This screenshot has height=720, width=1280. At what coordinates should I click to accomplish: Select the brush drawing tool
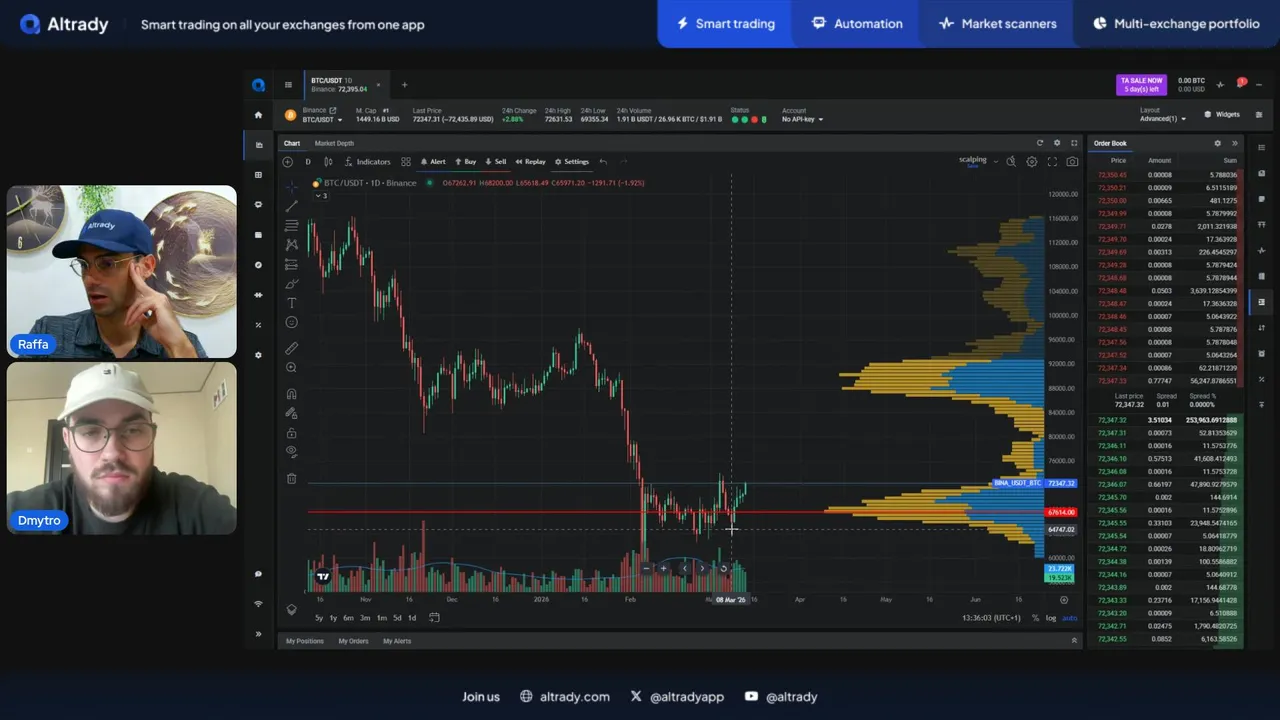tap(291, 283)
